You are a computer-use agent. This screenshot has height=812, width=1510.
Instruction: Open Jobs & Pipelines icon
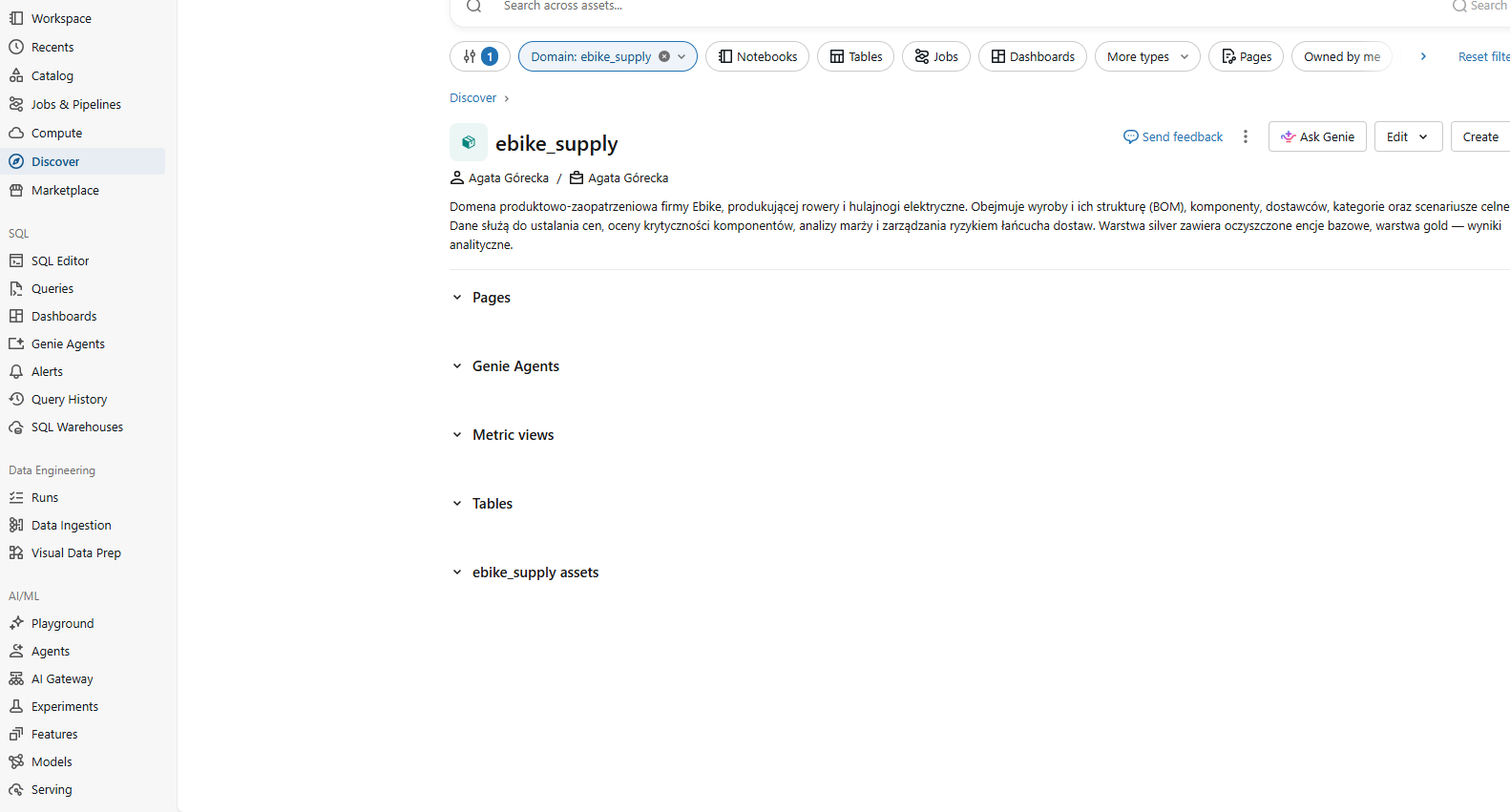[x=16, y=104]
